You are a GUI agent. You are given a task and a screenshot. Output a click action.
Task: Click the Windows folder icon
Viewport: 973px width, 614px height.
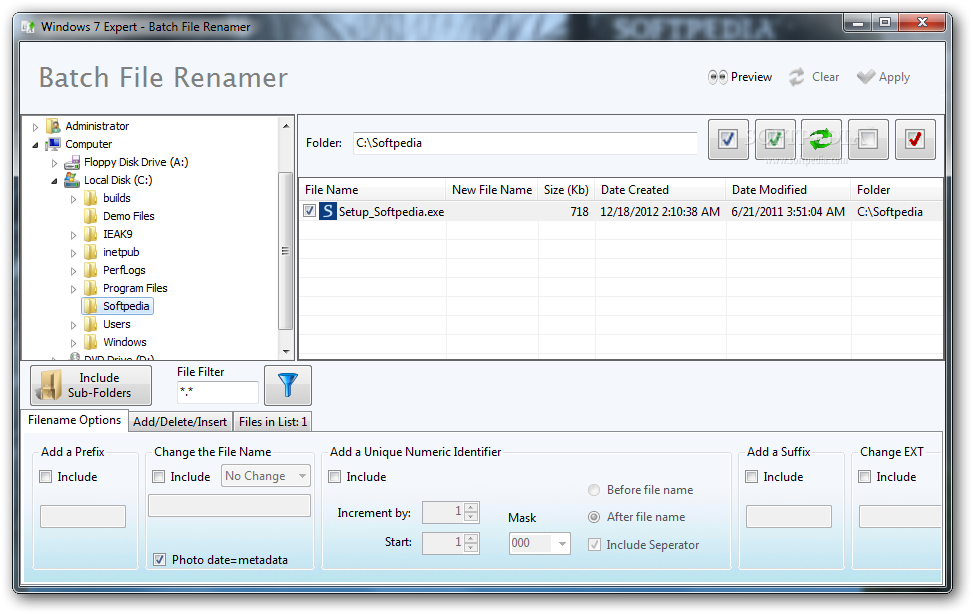point(91,342)
